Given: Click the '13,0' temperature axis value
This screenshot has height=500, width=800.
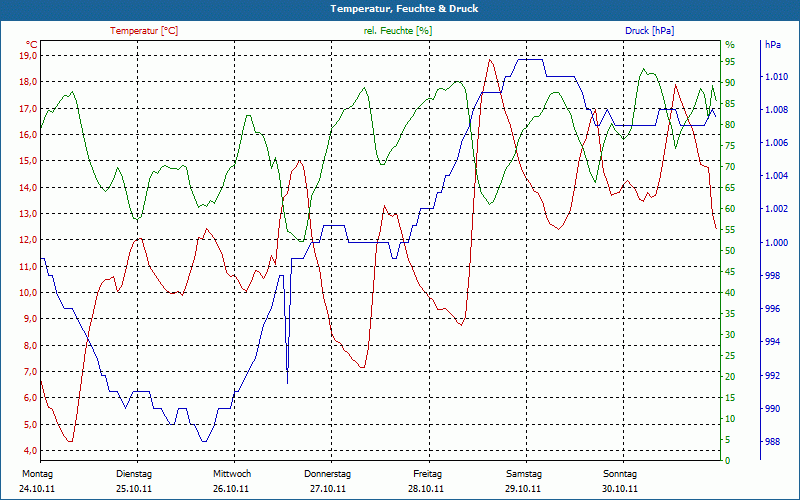Looking at the screenshot, I should (28, 213).
